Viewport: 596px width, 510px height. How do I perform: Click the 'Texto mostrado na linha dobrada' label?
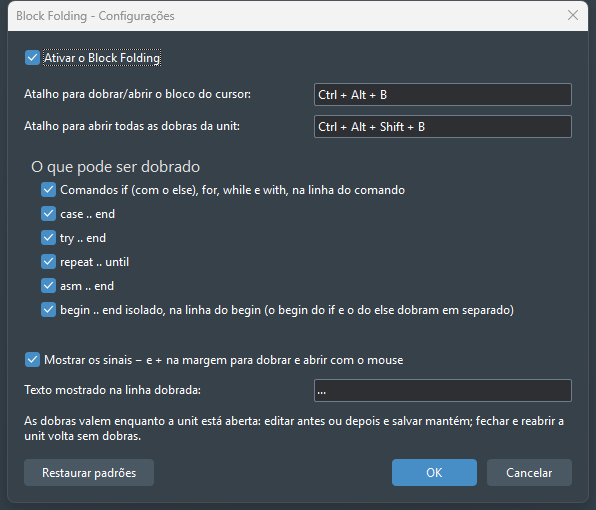(113, 390)
